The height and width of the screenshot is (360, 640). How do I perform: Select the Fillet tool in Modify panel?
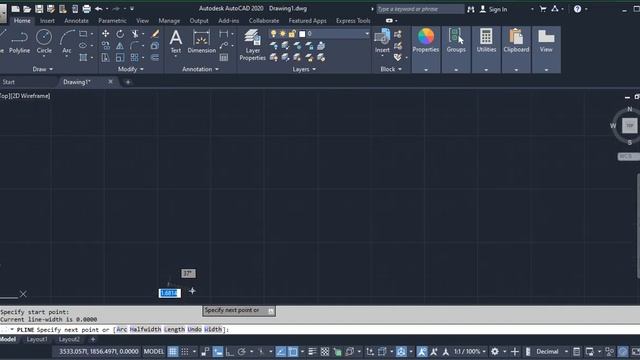(135, 46)
